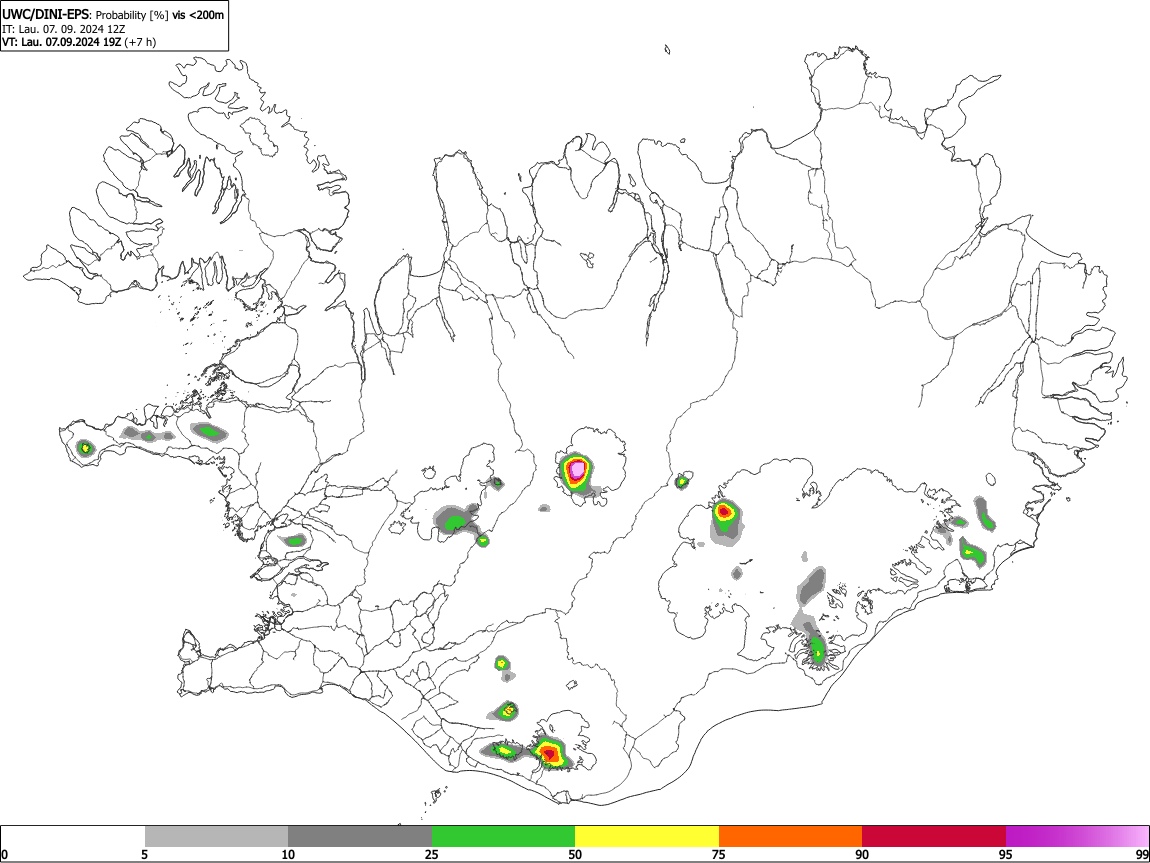The height and width of the screenshot is (863, 1150).
Task: Click the legend value 95
Action: click(x=1006, y=854)
